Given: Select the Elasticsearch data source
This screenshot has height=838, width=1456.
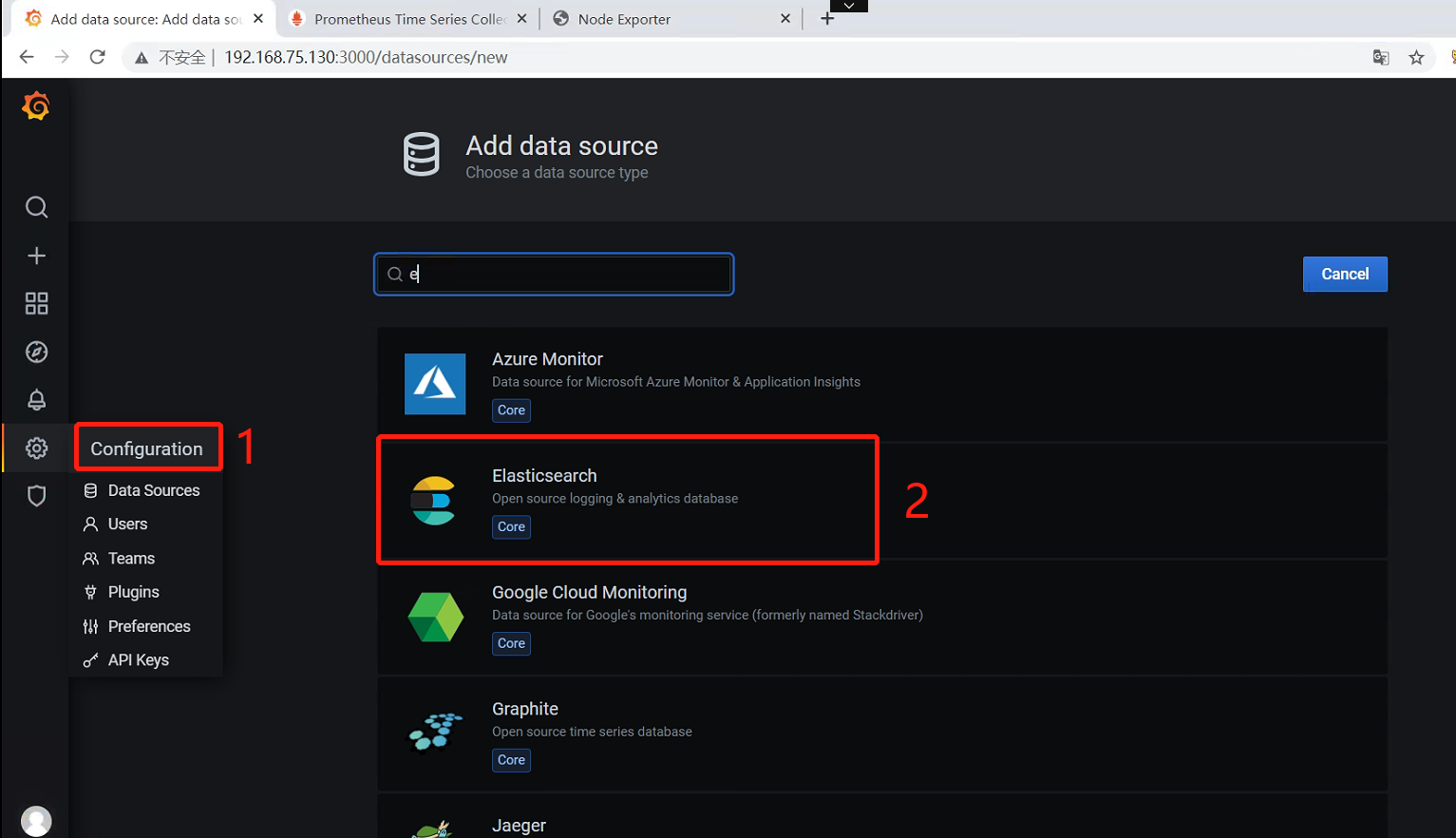Looking at the screenshot, I should point(627,500).
